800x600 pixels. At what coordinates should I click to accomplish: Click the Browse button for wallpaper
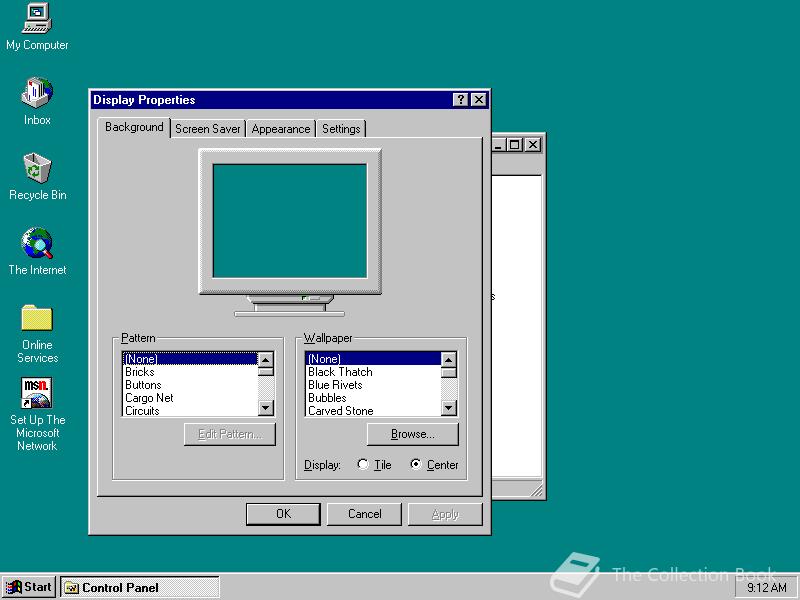(412, 434)
